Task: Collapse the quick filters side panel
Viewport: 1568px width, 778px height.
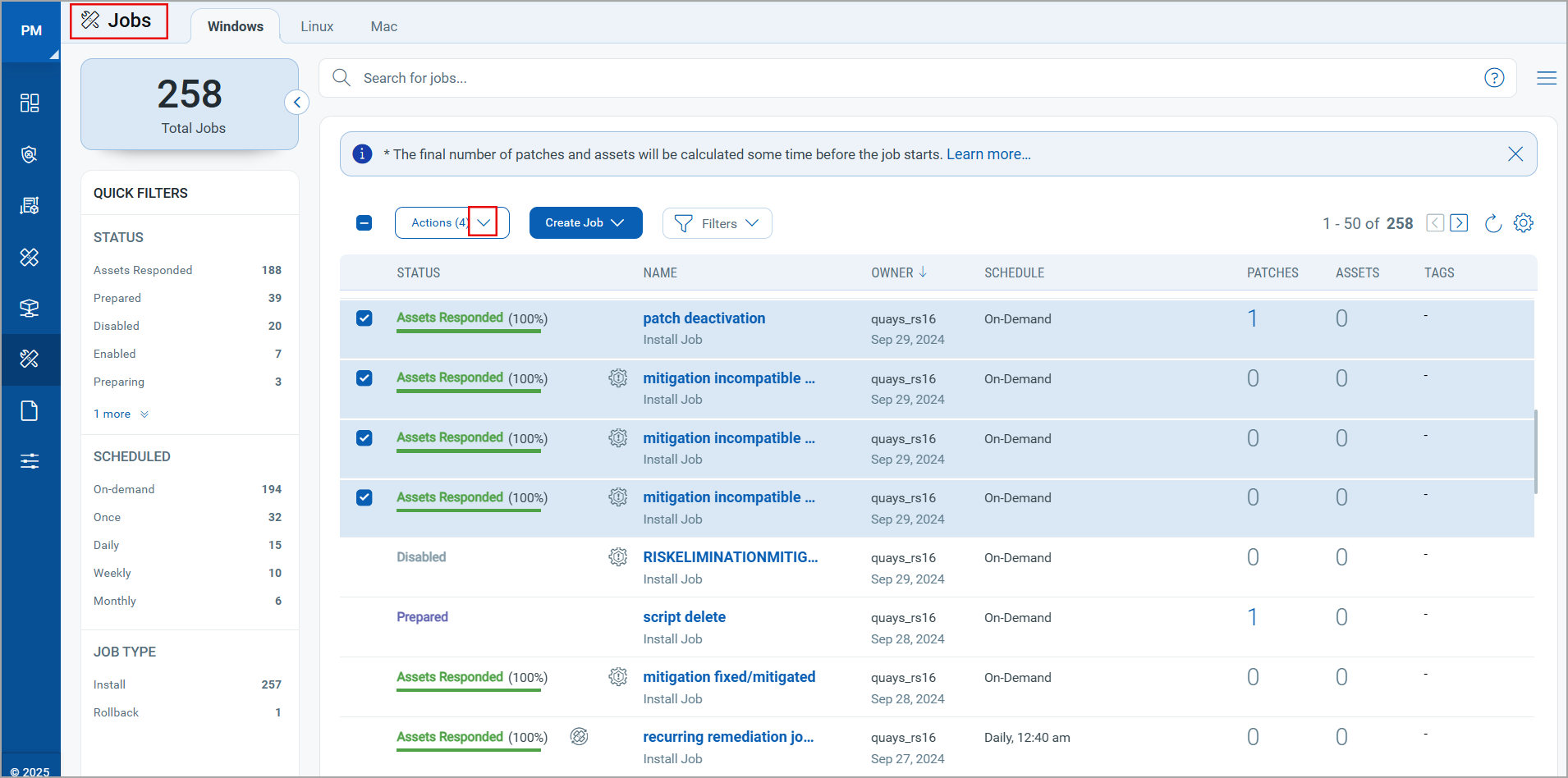Action: [x=296, y=103]
